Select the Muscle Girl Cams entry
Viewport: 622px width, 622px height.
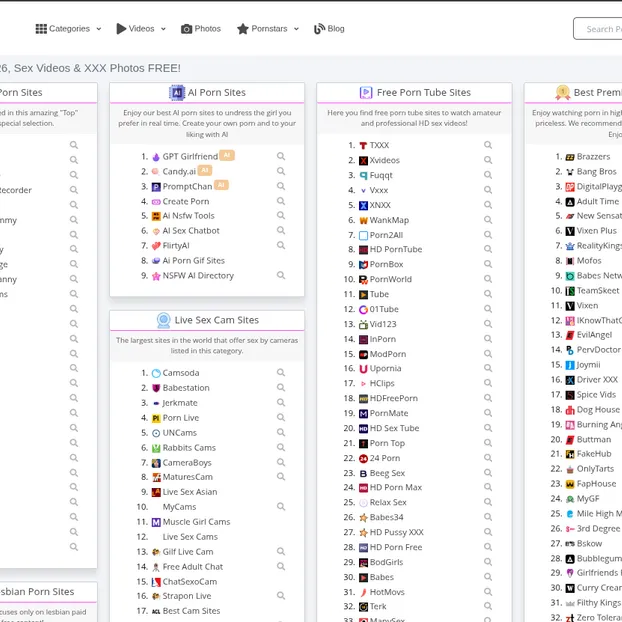196,522
